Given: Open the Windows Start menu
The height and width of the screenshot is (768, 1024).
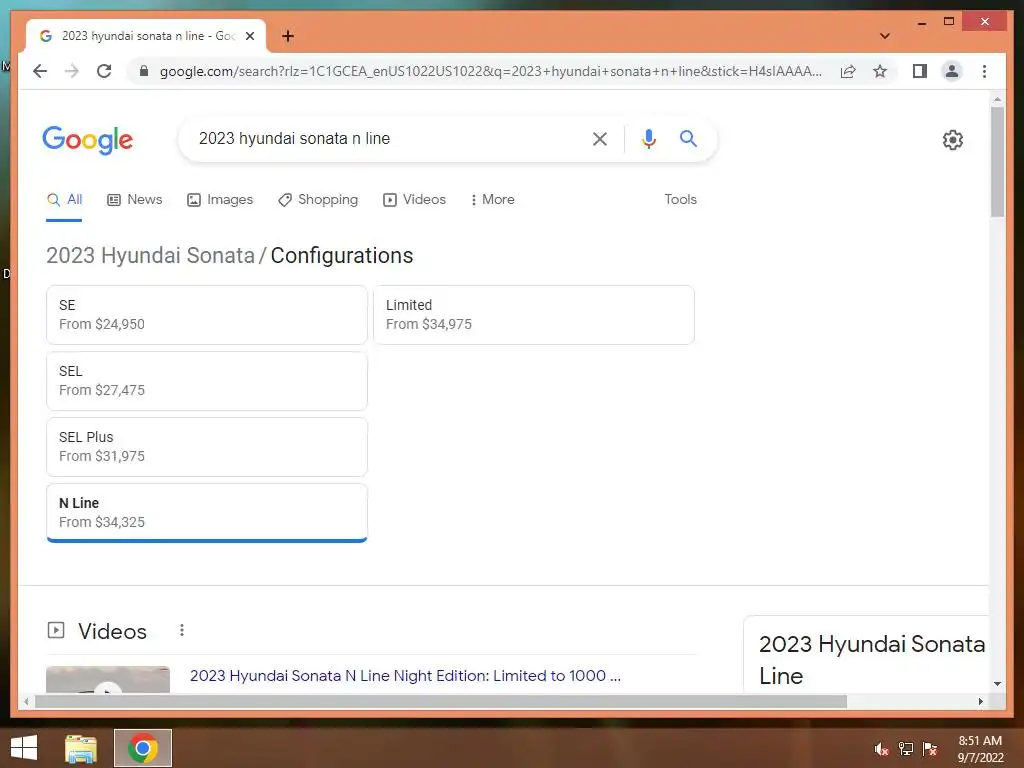Looking at the screenshot, I should pos(24,748).
